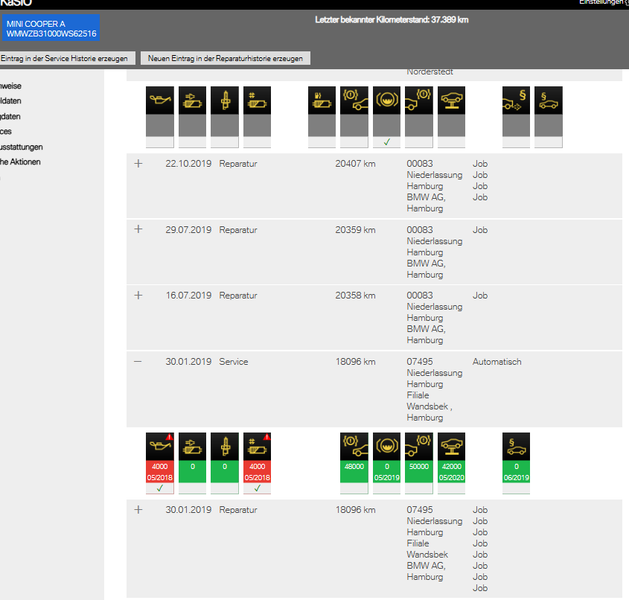Tick the checkbox under Norderstedt vehicle check icon
Screen dimensions: 629x600
[451, 142]
